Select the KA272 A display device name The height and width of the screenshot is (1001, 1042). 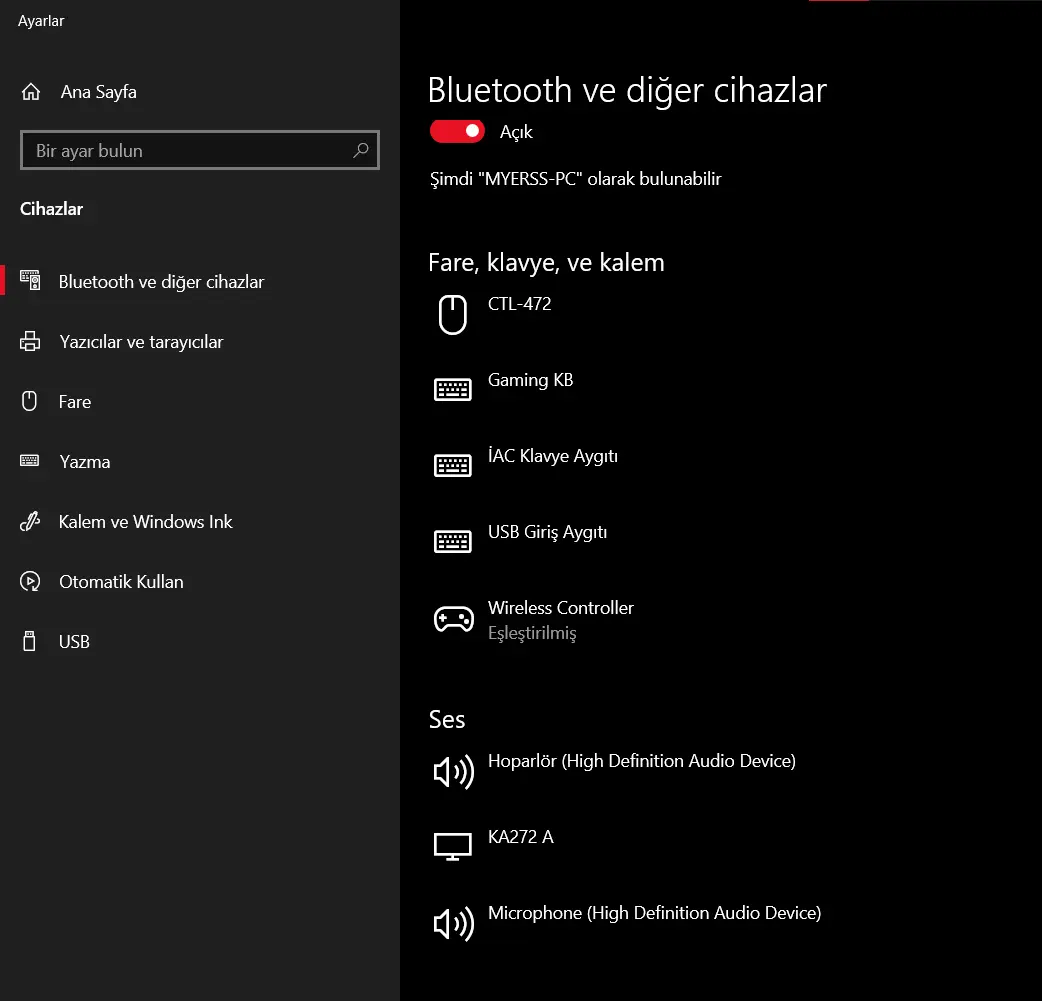(520, 837)
